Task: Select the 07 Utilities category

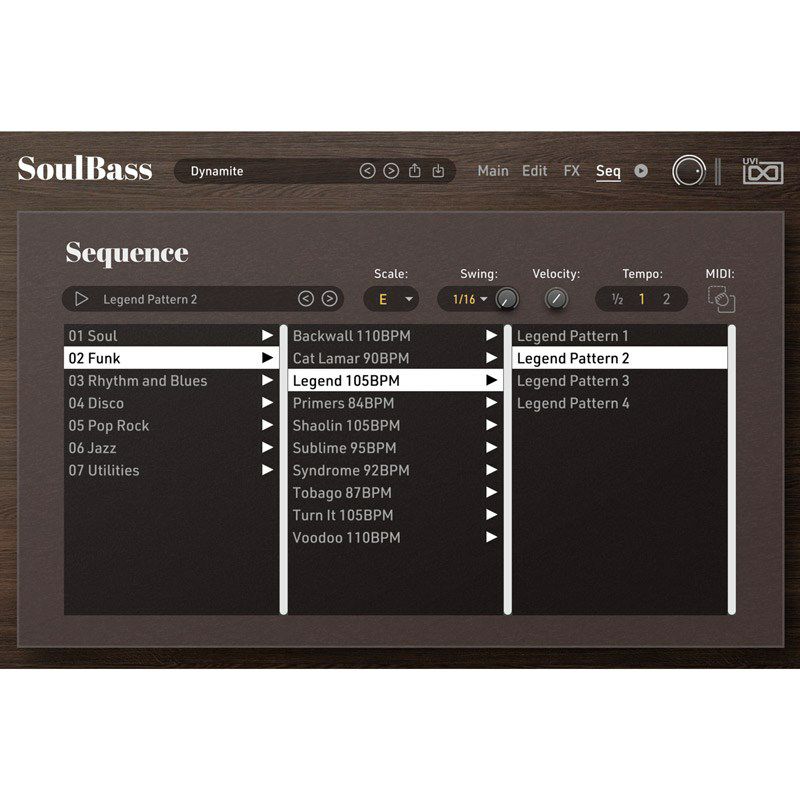Action: pyautogui.click(x=171, y=470)
